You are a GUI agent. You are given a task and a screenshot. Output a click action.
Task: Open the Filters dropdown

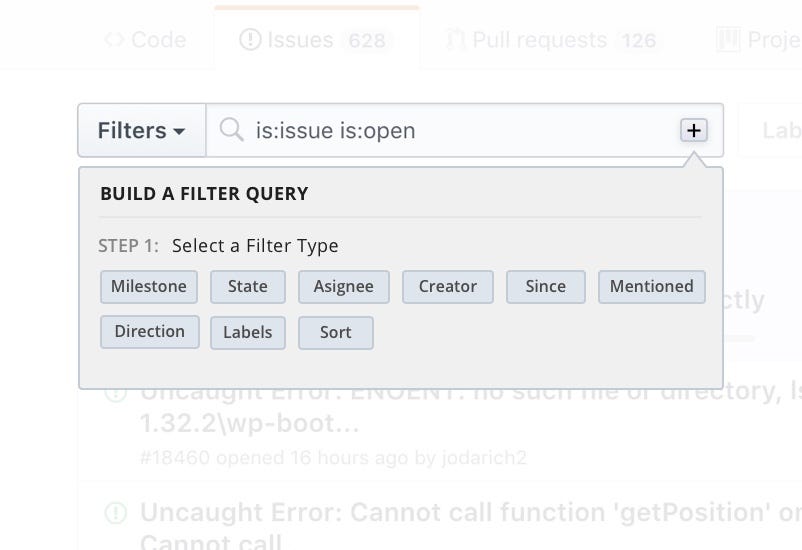click(141, 130)
